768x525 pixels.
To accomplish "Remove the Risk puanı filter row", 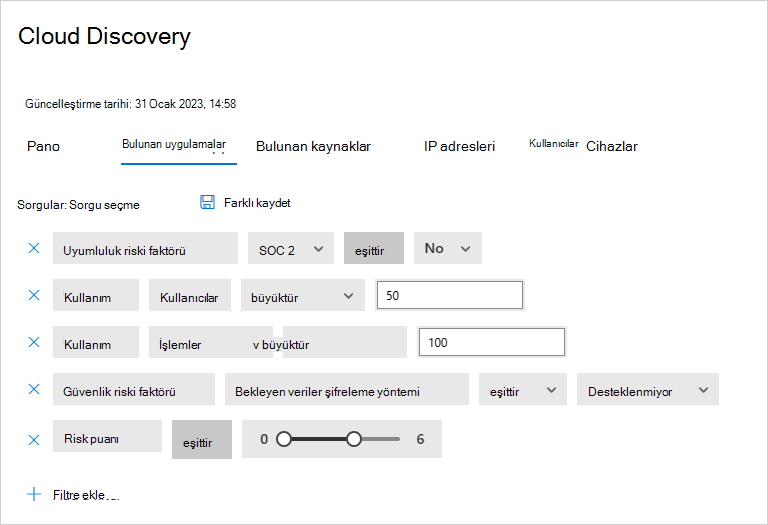I will click(x=34, y=440).
